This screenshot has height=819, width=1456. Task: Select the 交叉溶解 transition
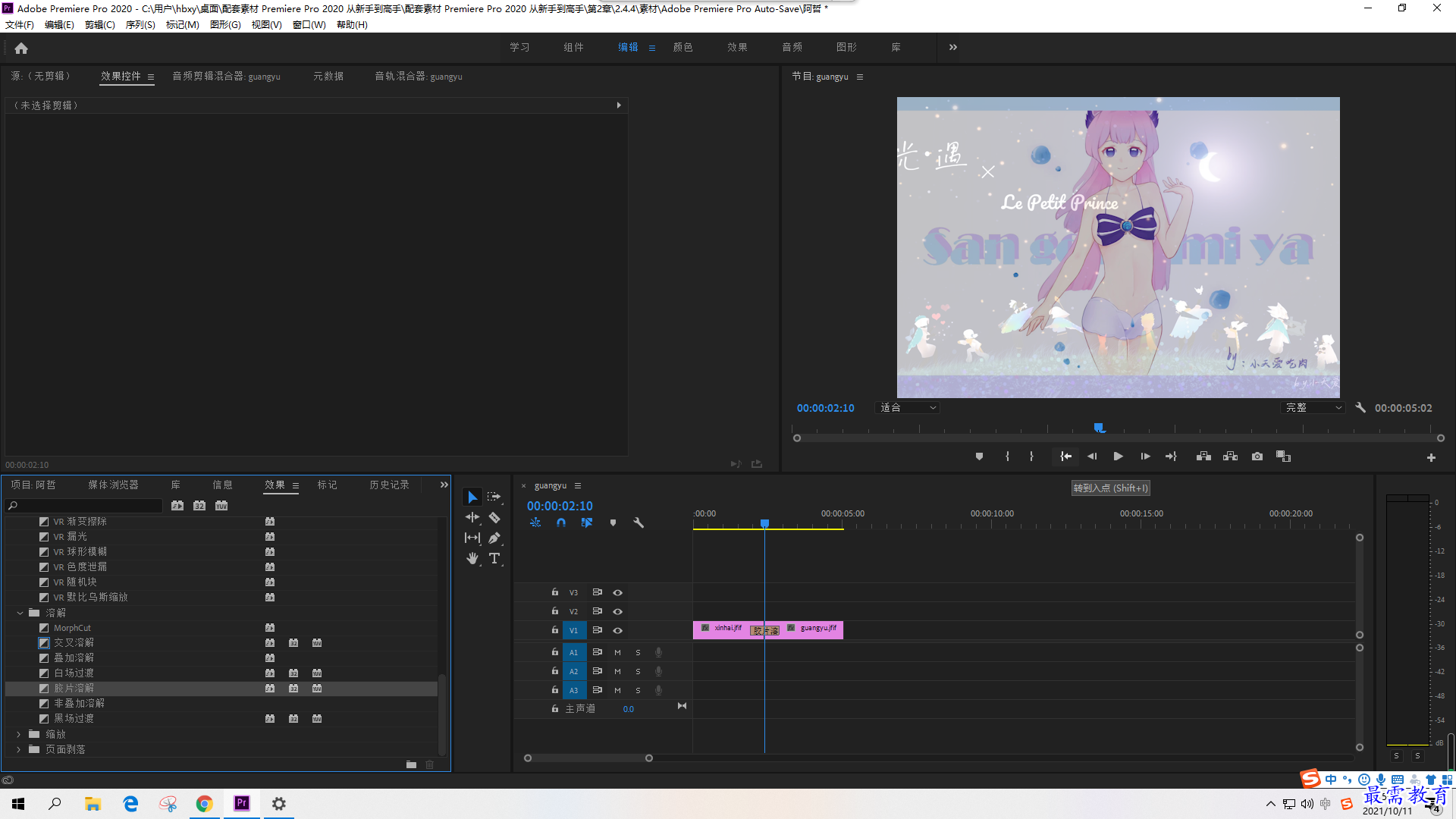(74, 643)
